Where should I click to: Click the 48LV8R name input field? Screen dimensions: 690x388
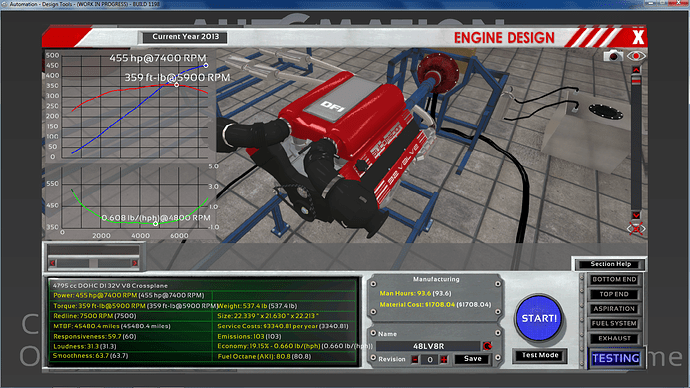click(x=428, y=346)
